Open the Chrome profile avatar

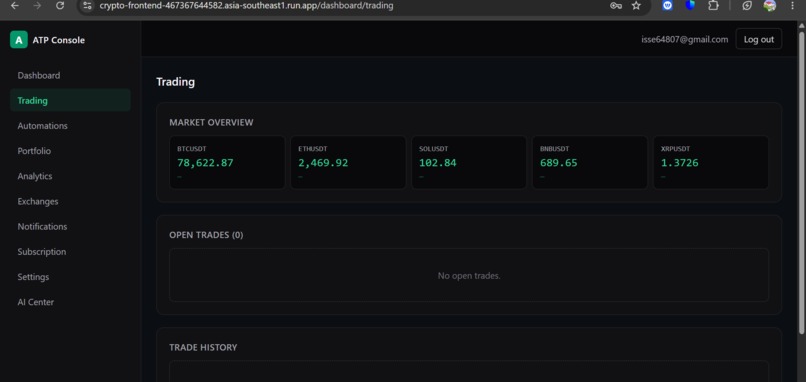(x=770, y=6)
